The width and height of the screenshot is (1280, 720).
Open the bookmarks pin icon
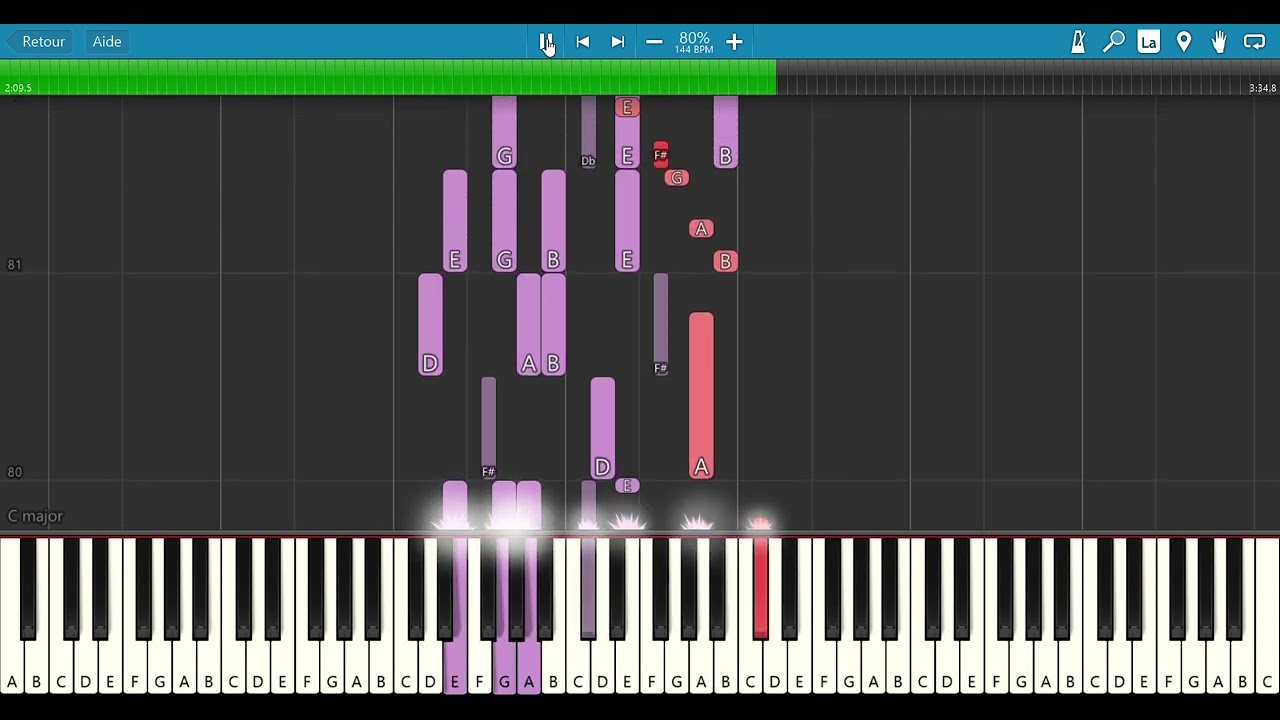pyautogui.click(x=1184, y=42)
